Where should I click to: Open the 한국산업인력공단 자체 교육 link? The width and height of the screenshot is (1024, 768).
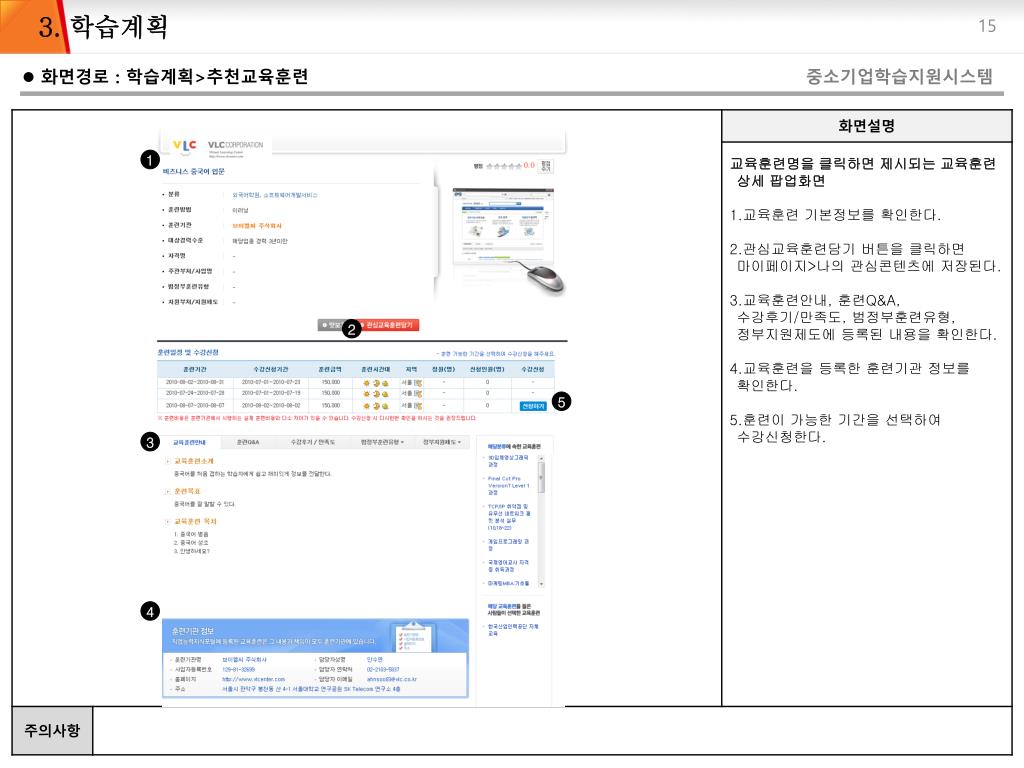click(x=513, y=630)
